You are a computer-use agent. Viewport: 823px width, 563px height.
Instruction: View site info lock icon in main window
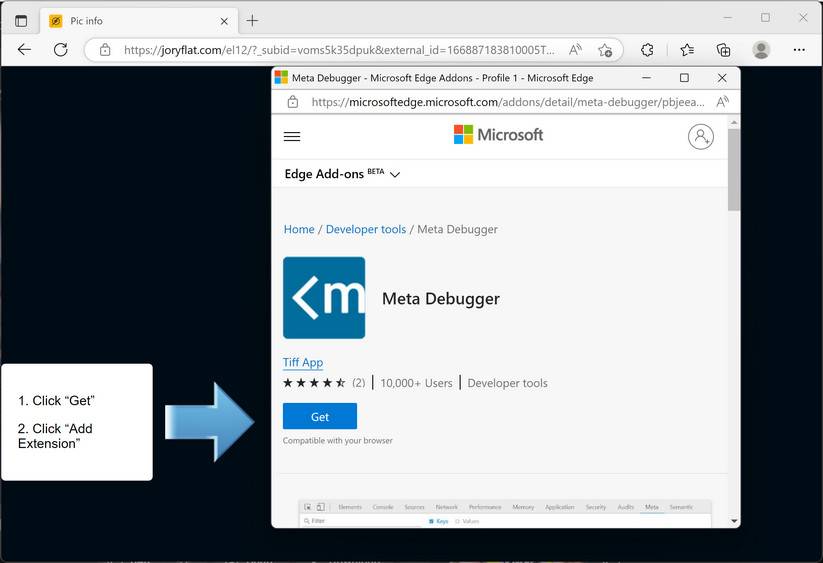click(105, 50)
